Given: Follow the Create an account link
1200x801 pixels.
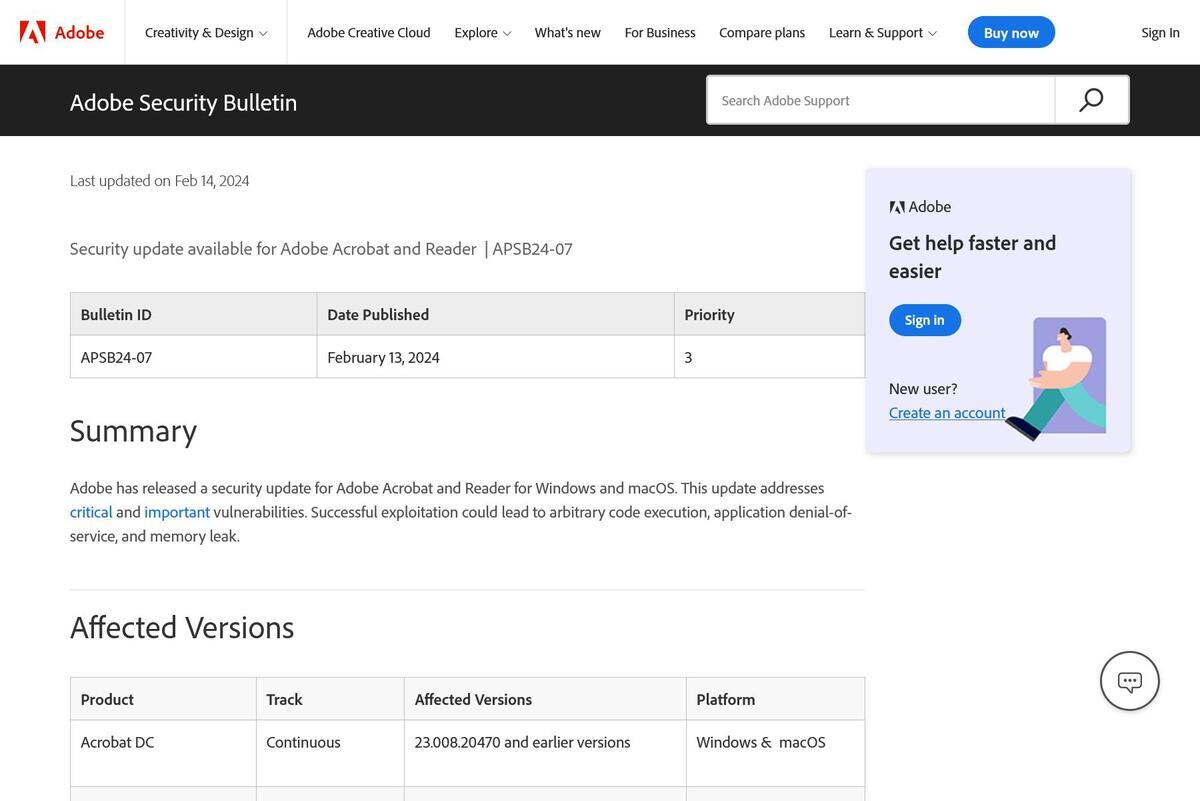Looking at the screenshot, I should 947,413.
